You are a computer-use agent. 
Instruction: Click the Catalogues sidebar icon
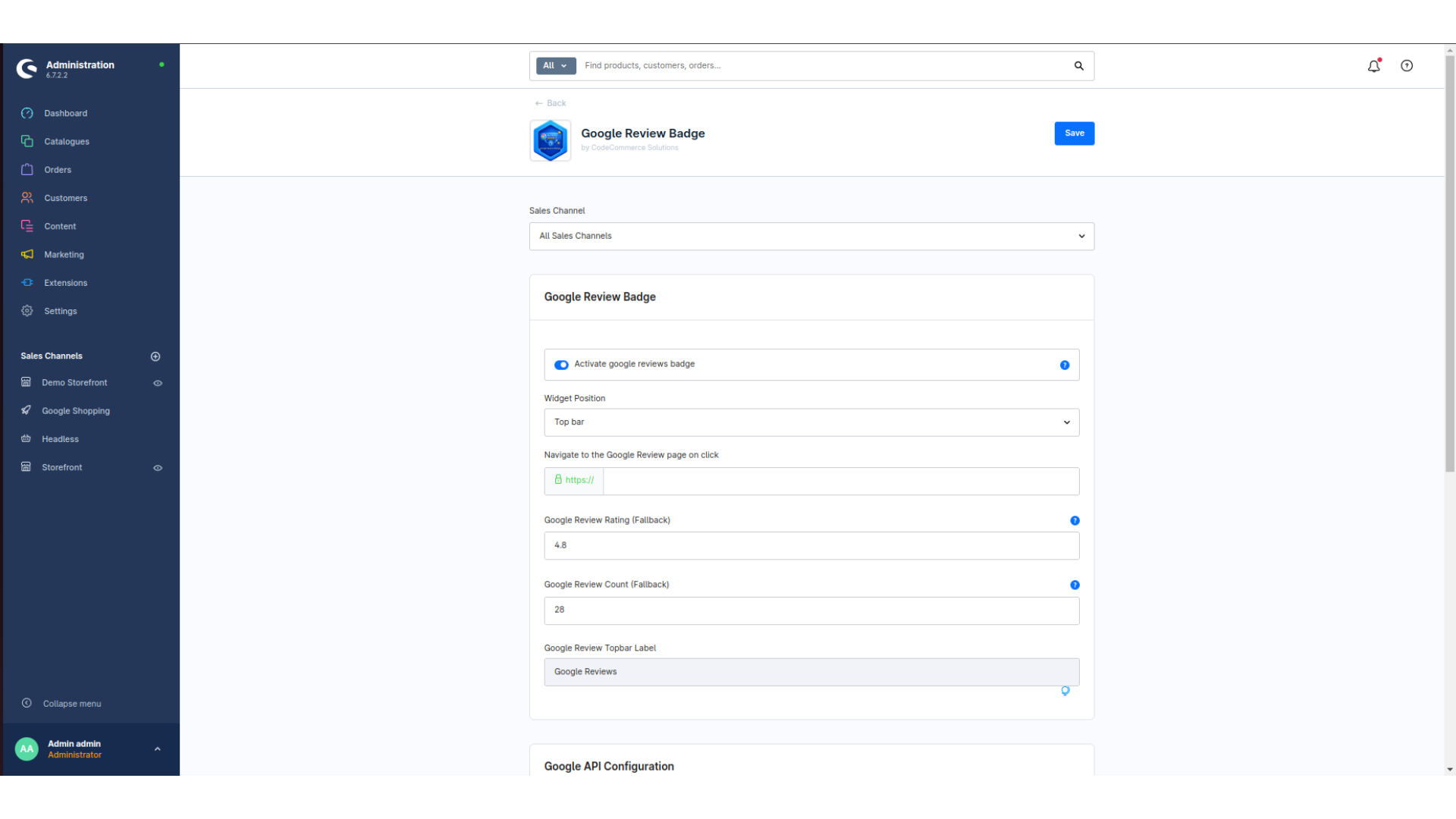(27, 141)
